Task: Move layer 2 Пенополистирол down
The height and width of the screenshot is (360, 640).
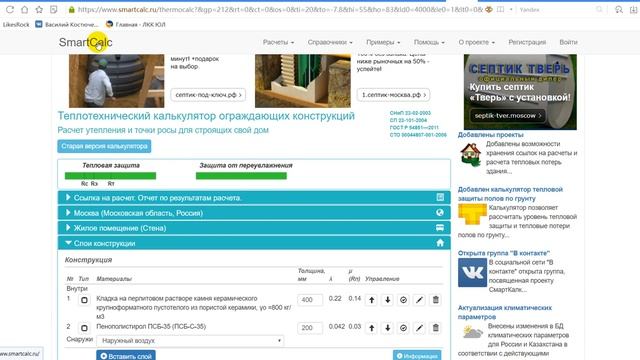Action: pyautogui.click(x=387, y=328)
